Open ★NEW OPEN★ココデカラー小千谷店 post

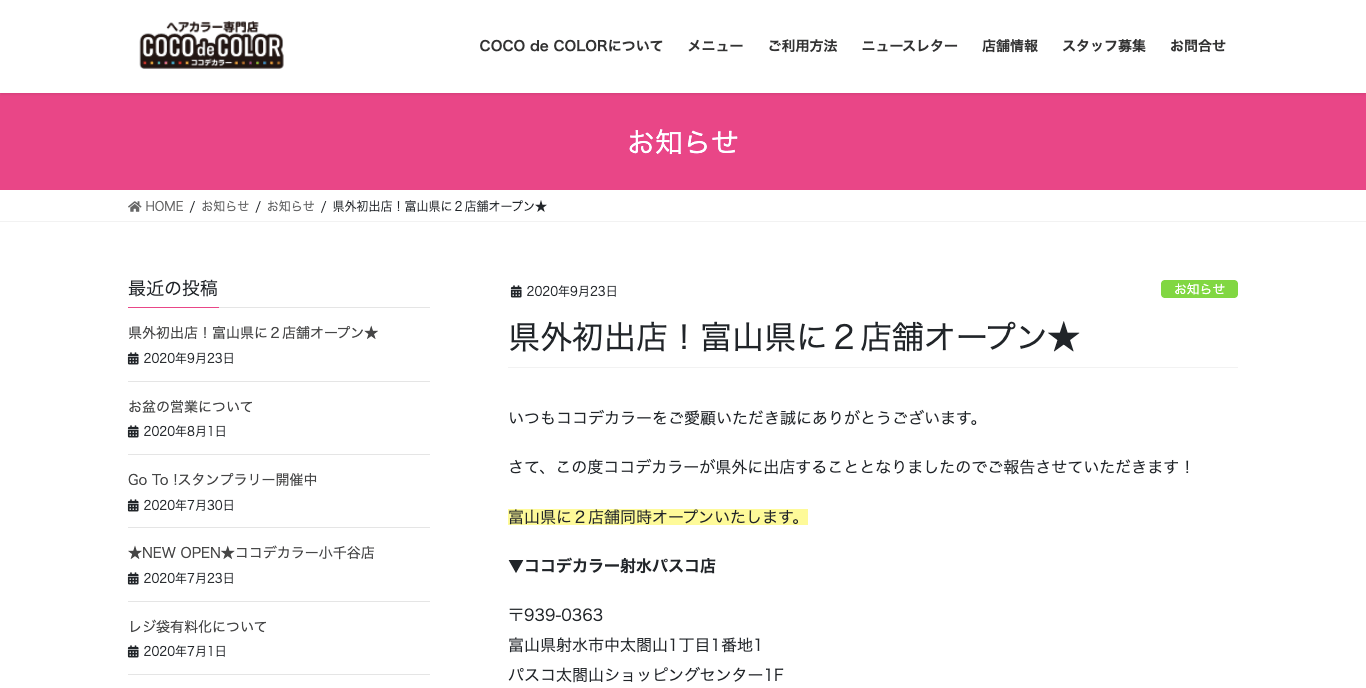tap(251, 553)
